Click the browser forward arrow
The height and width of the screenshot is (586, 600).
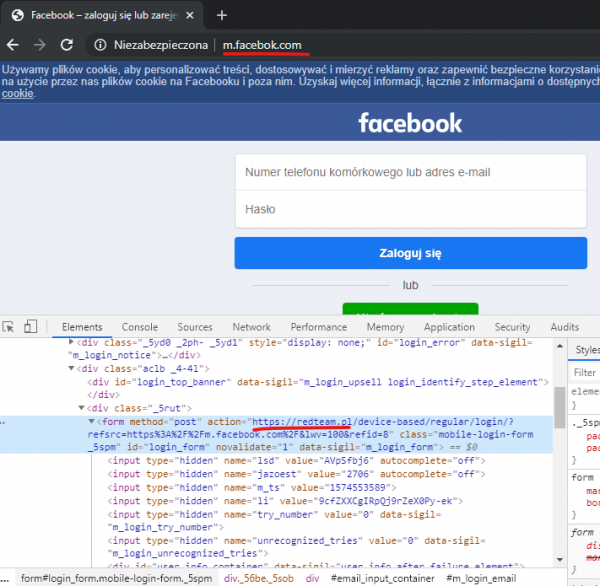point(39,45)
